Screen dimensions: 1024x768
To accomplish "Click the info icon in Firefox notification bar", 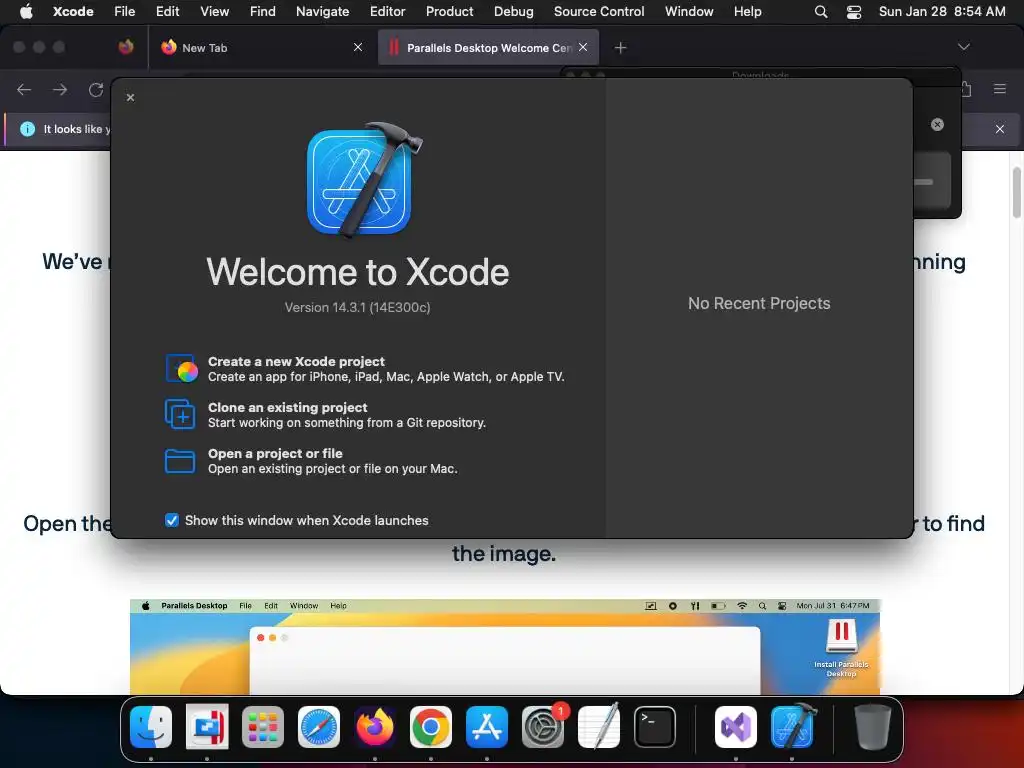I will click(27, 129).
